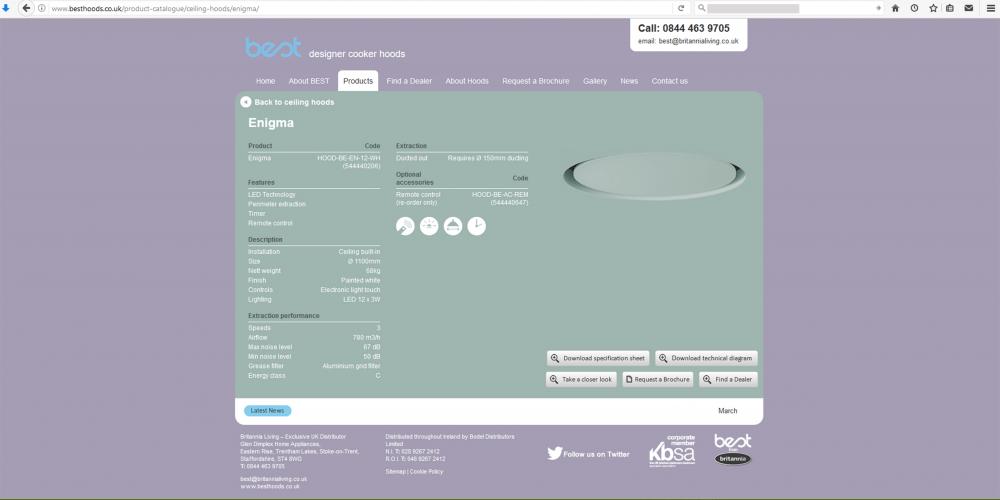Click the 'LED 12 x 3W' lighting value
Screen dimensions: 1000x500
362,300
